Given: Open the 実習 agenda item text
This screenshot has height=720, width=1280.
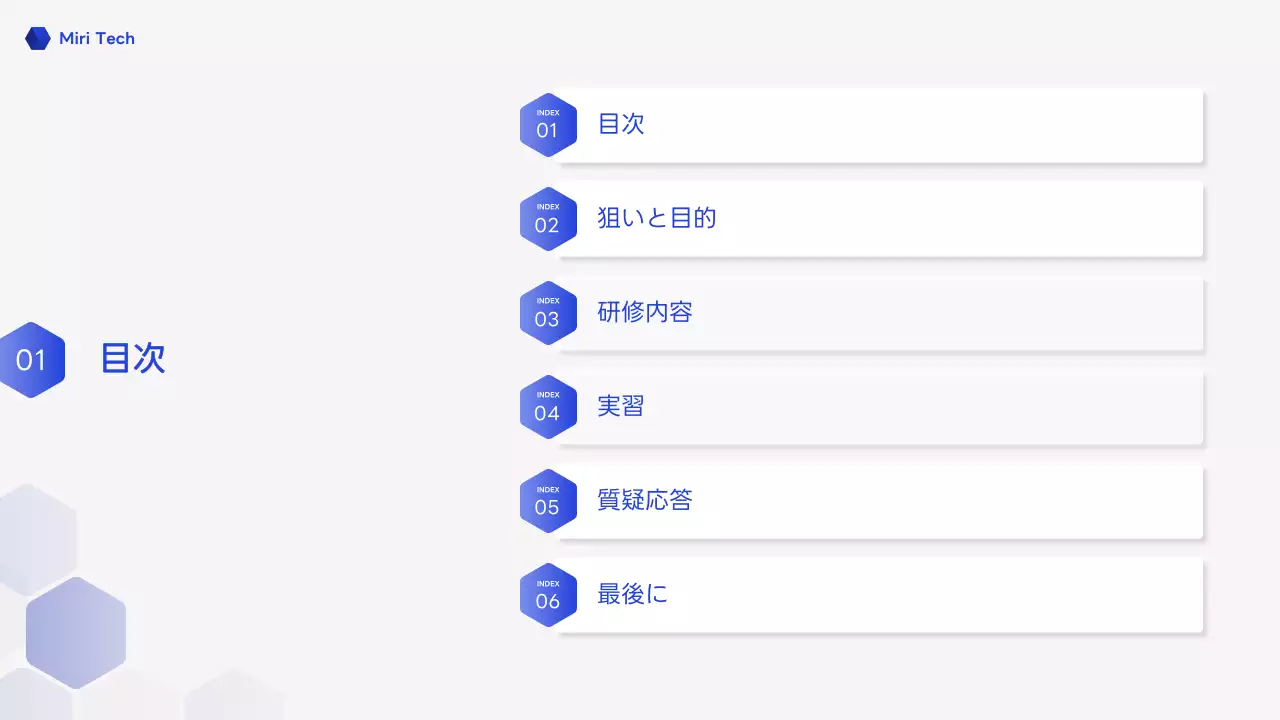Looking at the screenshot, I should point(621,407).
